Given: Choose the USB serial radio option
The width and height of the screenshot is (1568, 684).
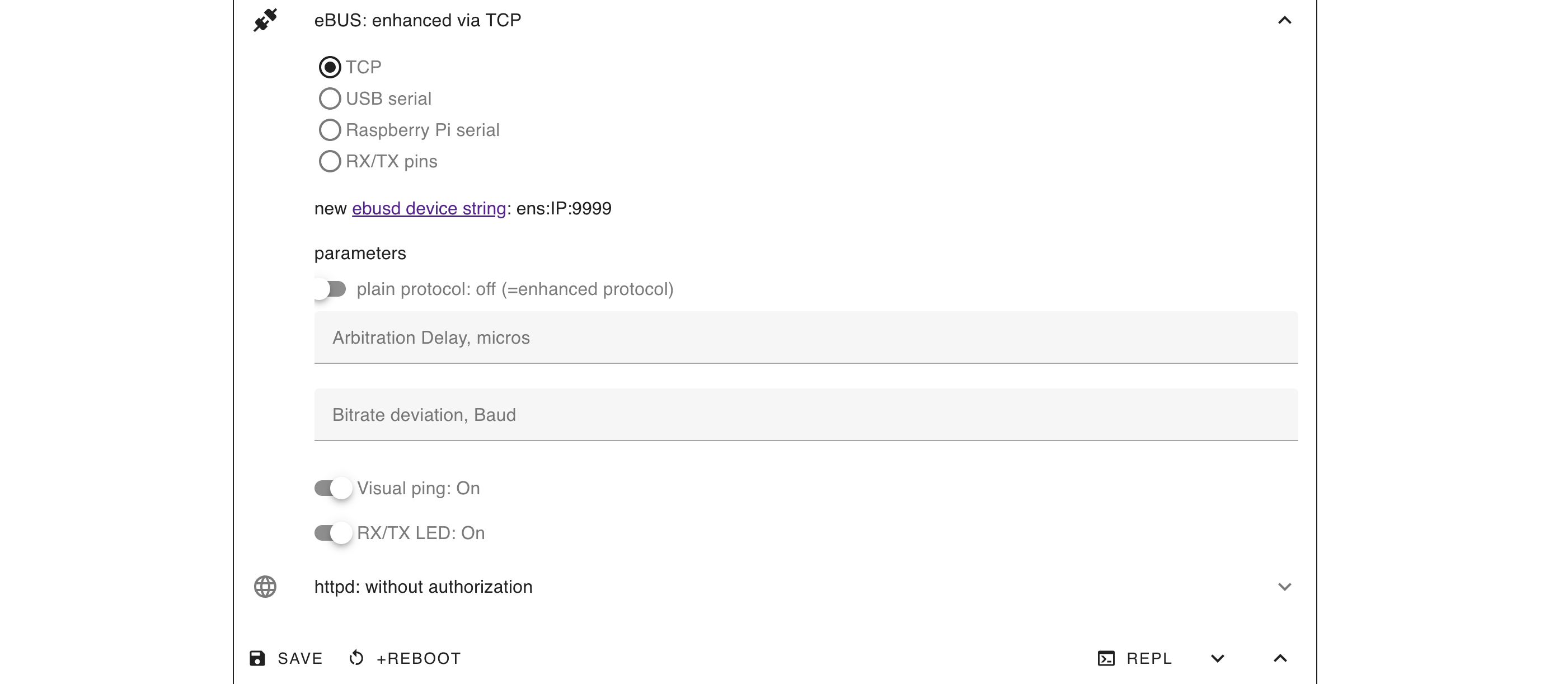Looking at the screenshot, I should pyautogui.click(x=330, y=99).
